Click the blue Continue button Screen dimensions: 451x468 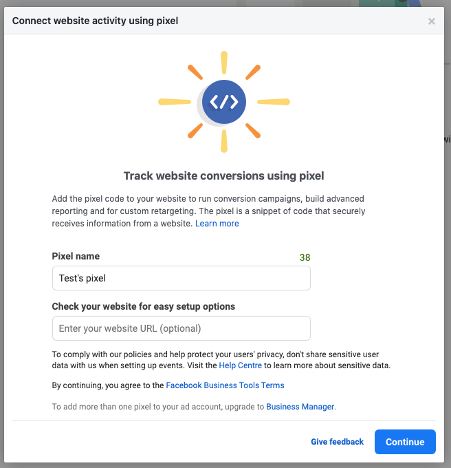tap(405, 442)
